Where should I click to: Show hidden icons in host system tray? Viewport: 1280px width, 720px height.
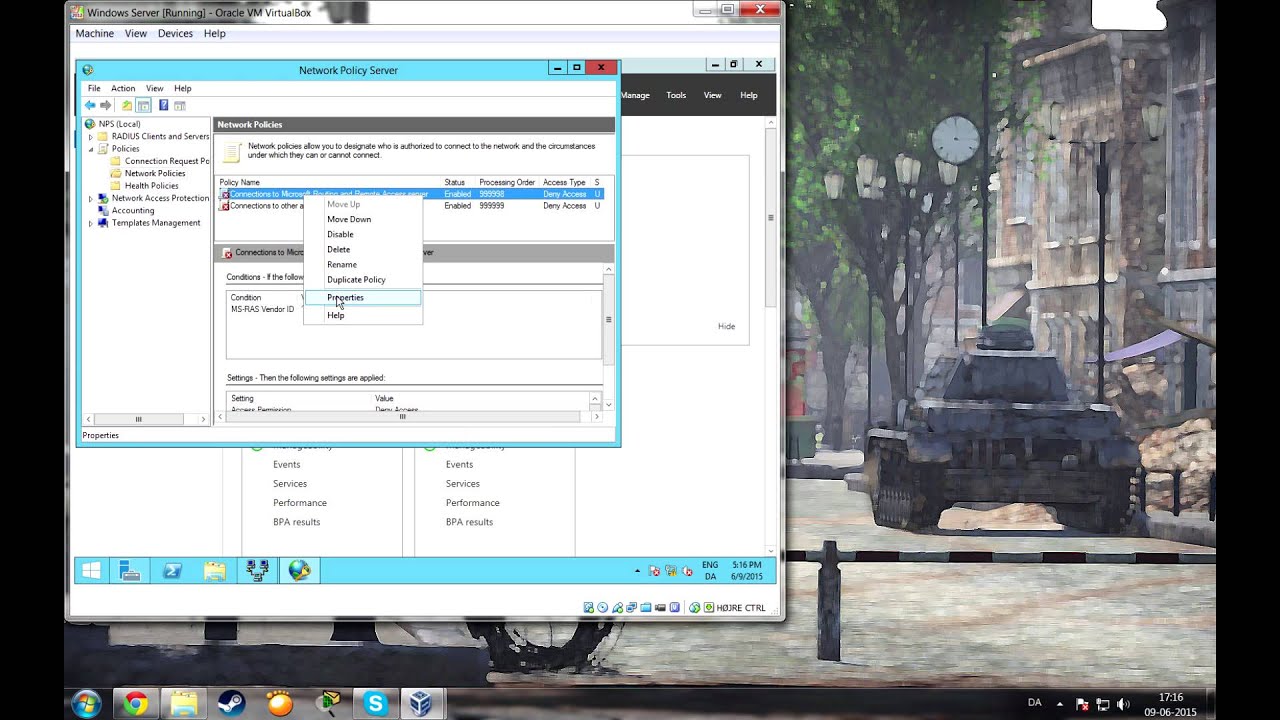[x=1060, y=704]
